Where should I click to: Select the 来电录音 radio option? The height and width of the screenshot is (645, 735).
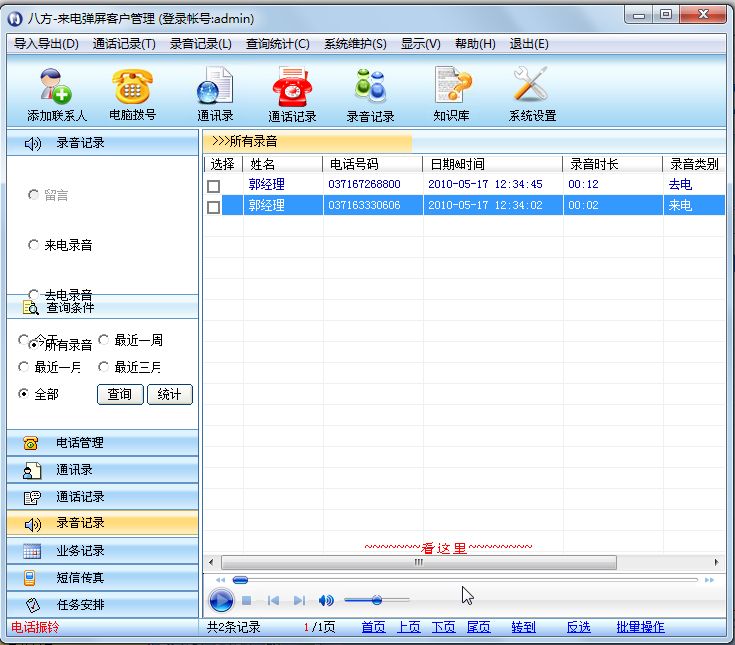tap(34, 245)
